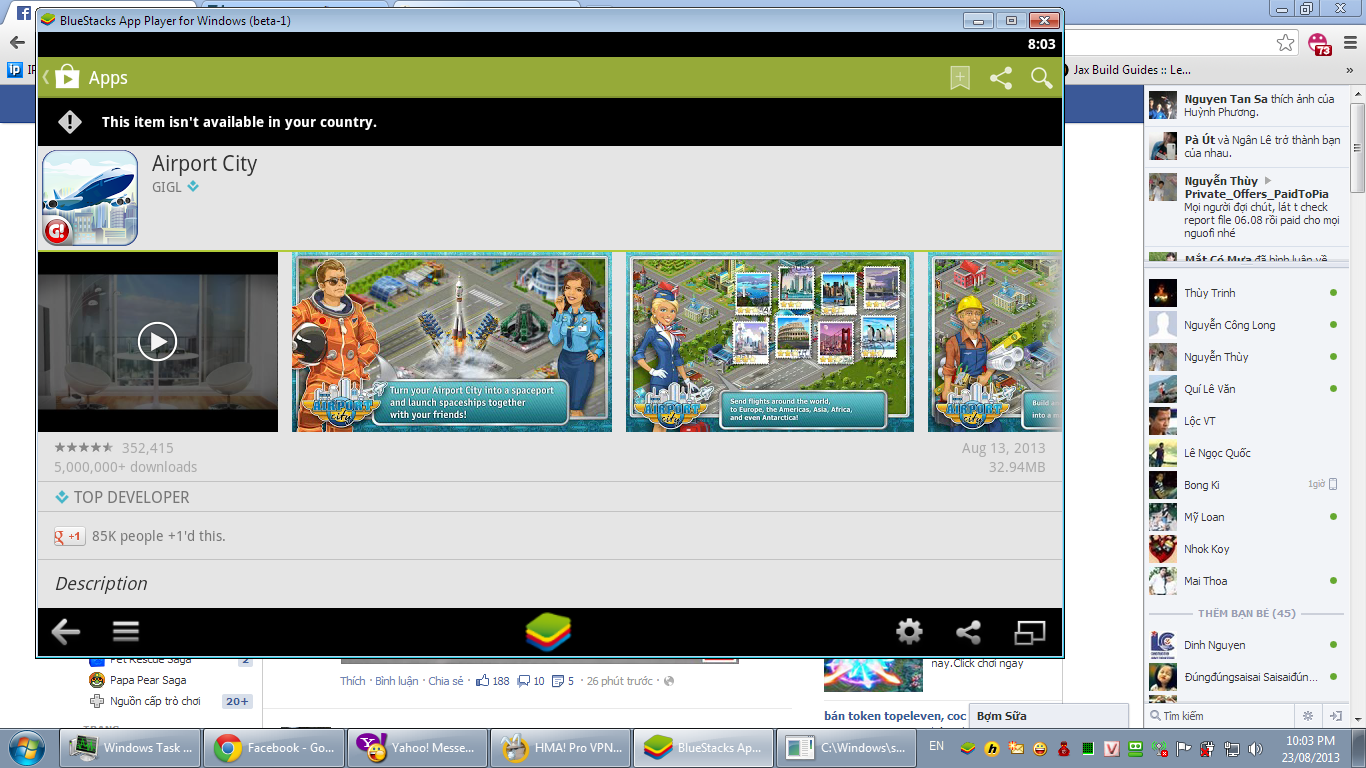This screenshot has width=1366, height=768.
Task: Open the Airport City app icon
Action: pos(90,198)
